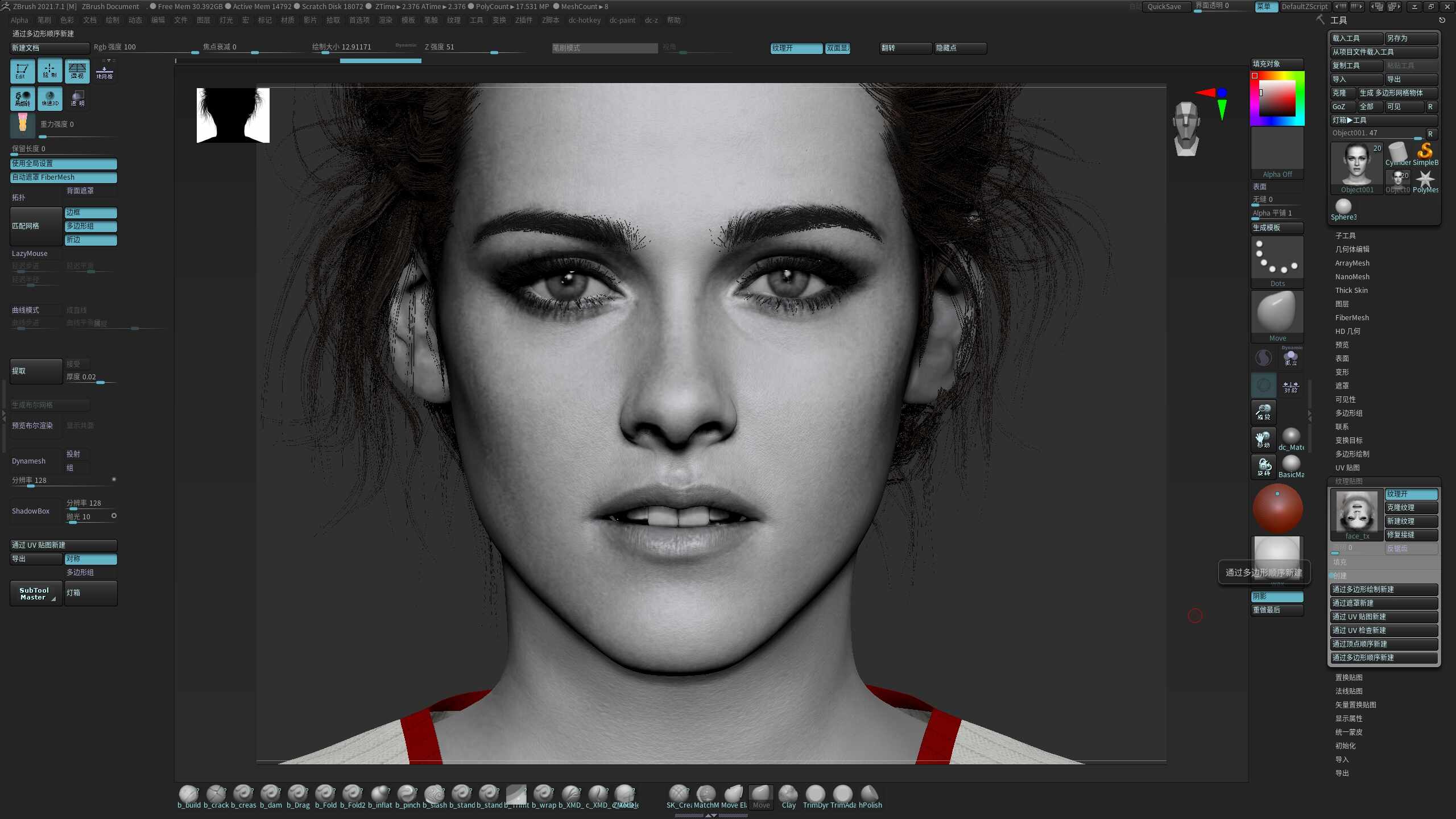Viewport: 1456px width, 819px height.
Task: Click the camera head orientation widget
Action: click(1186, 129)
